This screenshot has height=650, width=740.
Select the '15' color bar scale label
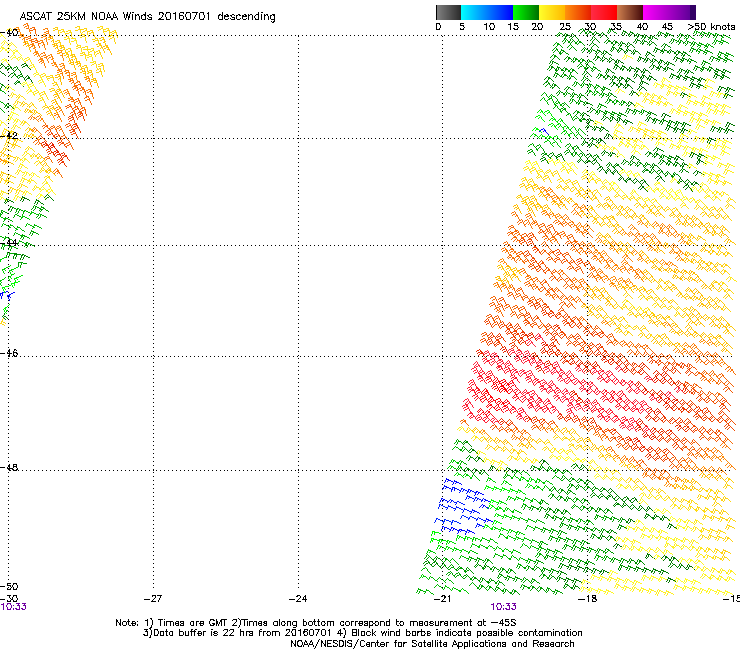click(x=513, y=27)
